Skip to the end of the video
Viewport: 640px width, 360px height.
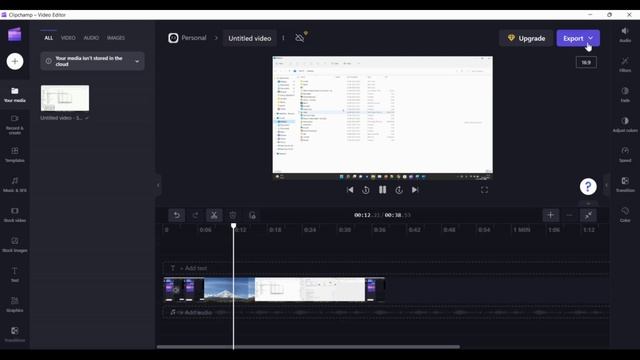point(415,190)
